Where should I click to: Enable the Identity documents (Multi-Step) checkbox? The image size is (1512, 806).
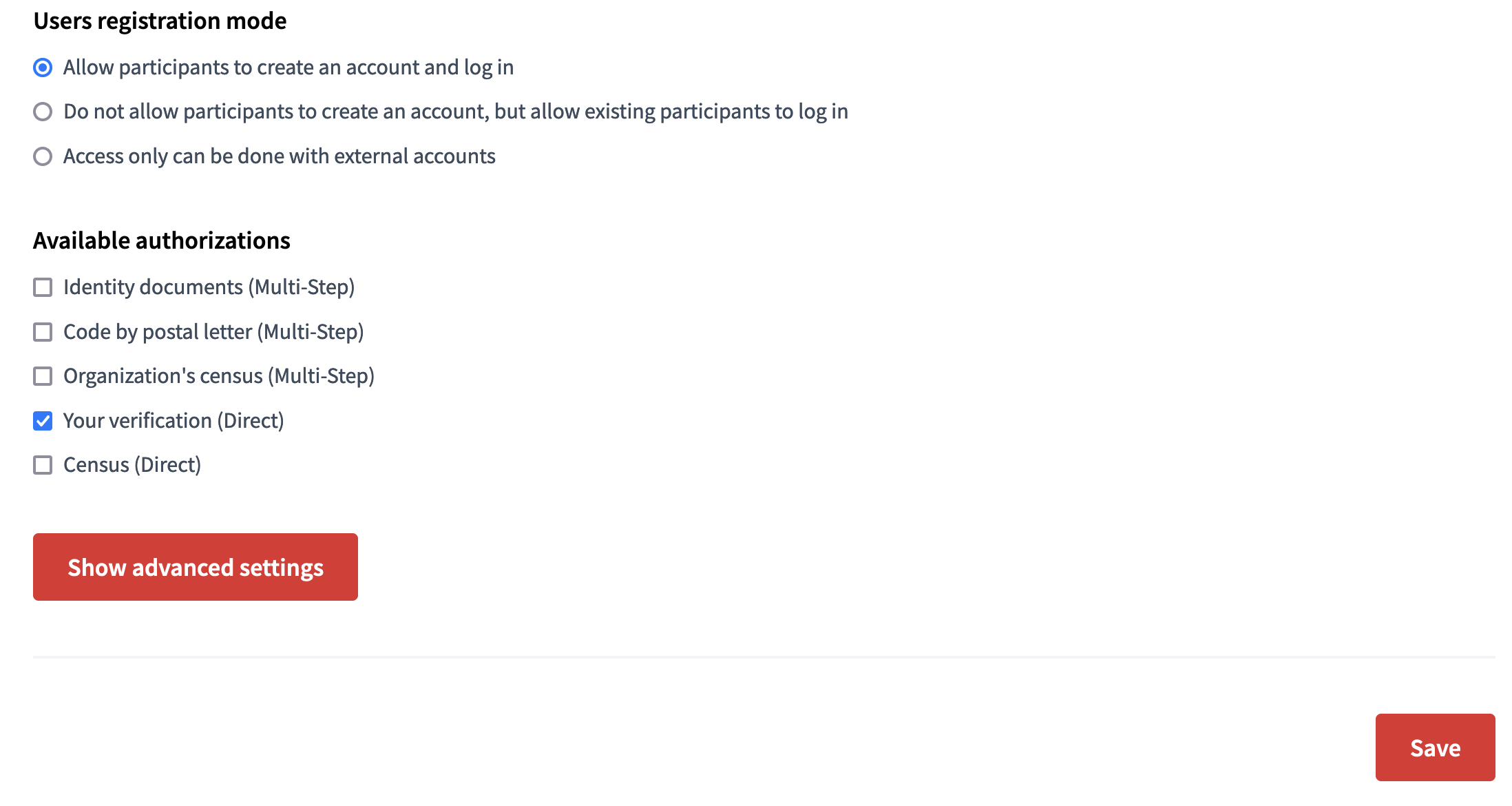(x=43, y=287)
